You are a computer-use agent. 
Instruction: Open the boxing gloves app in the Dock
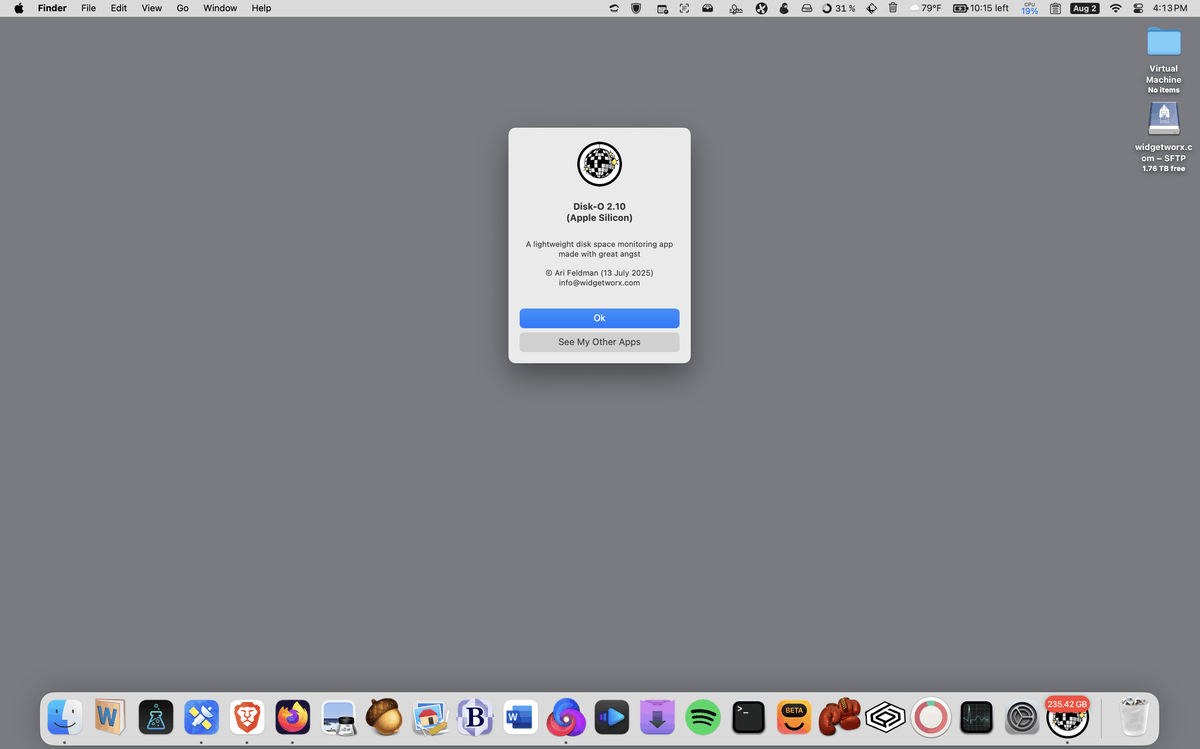tap(840, 717)
